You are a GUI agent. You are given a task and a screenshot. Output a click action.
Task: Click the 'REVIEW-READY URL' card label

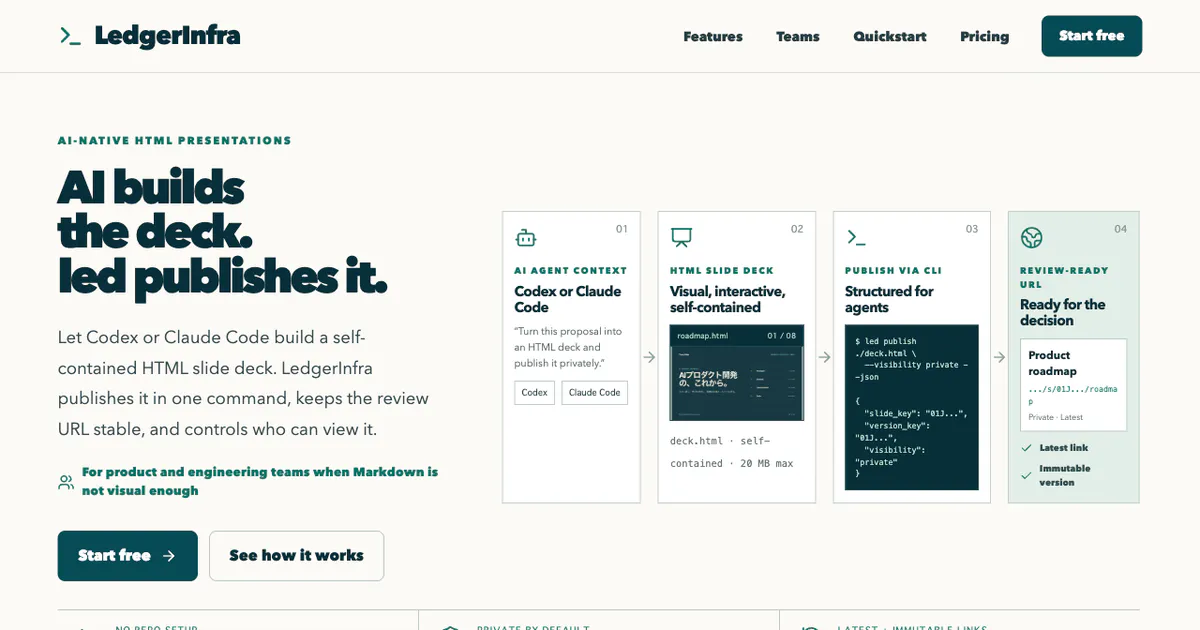pos(1064,278)
